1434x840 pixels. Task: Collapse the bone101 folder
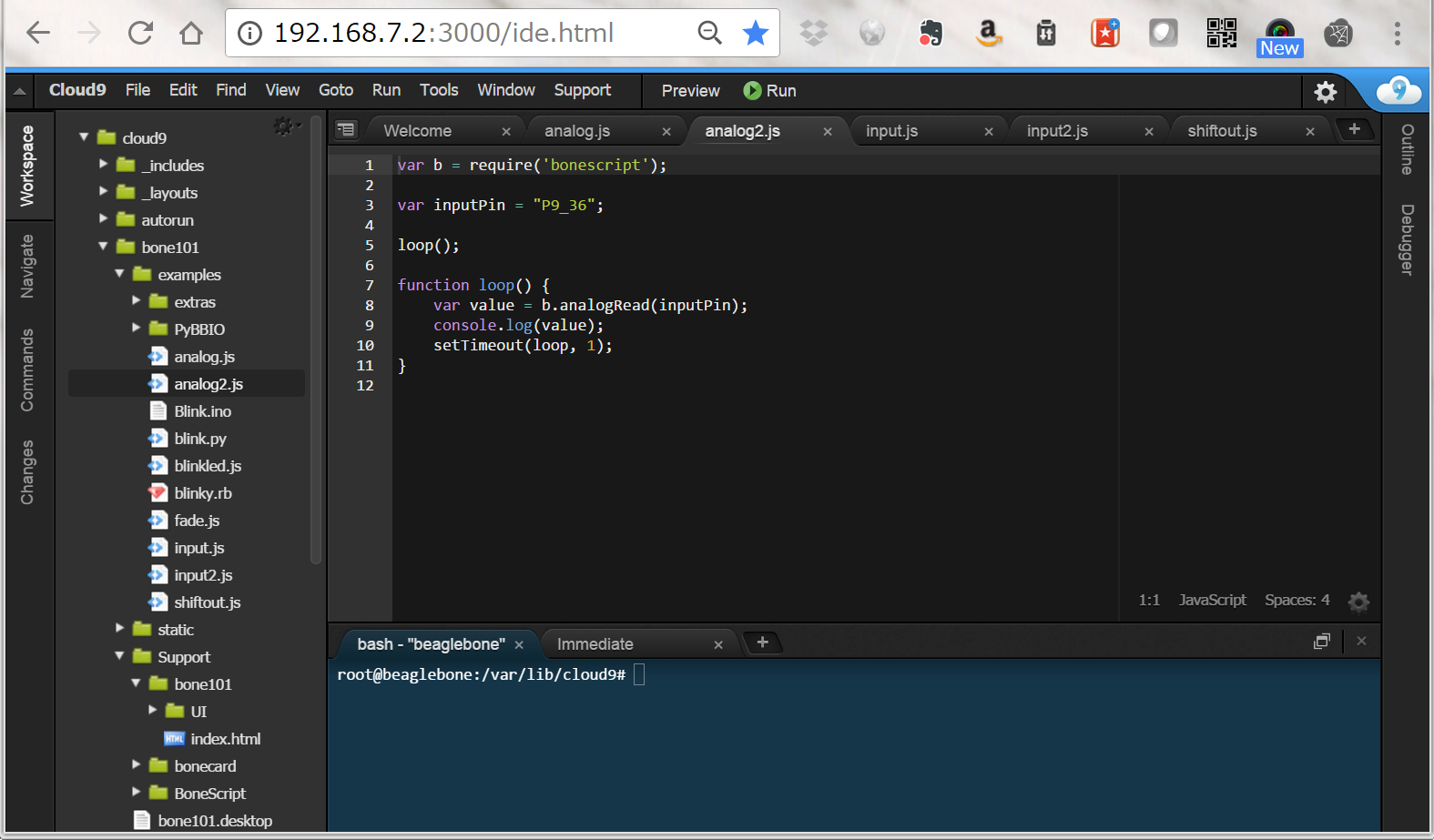click(x=104, y=247)
